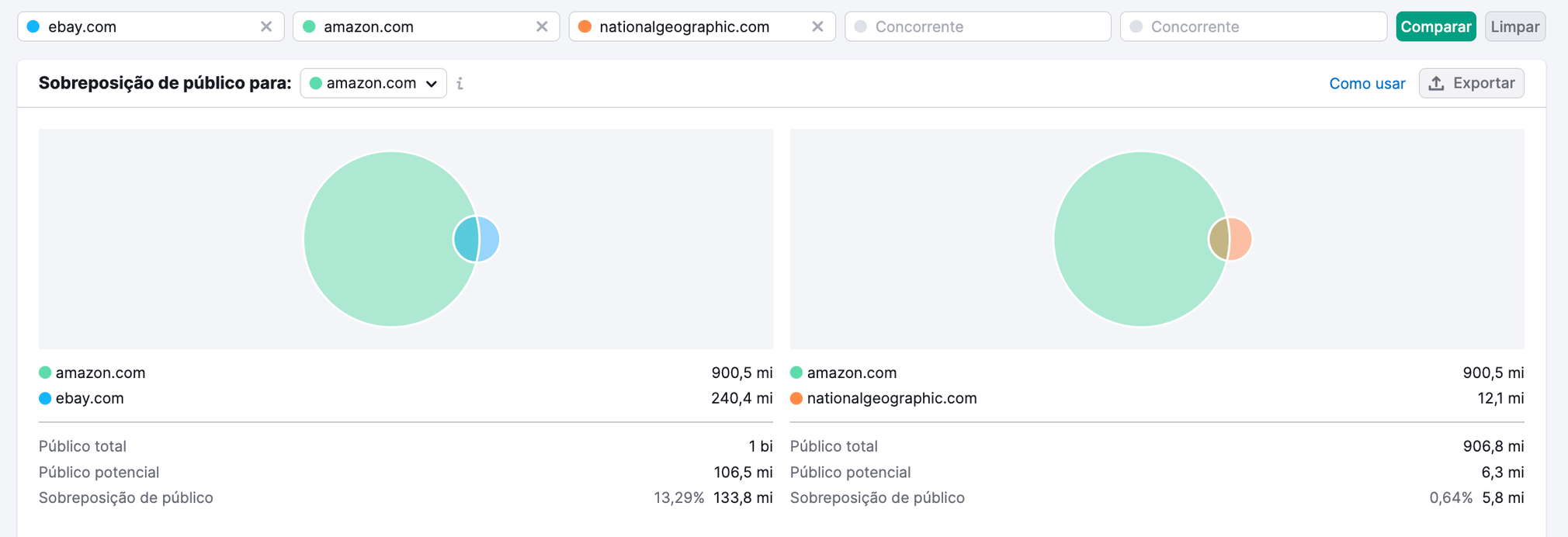
Task: Click nationalgeographic.com legend entry under right chart
Action: click(x=883, y=398)
